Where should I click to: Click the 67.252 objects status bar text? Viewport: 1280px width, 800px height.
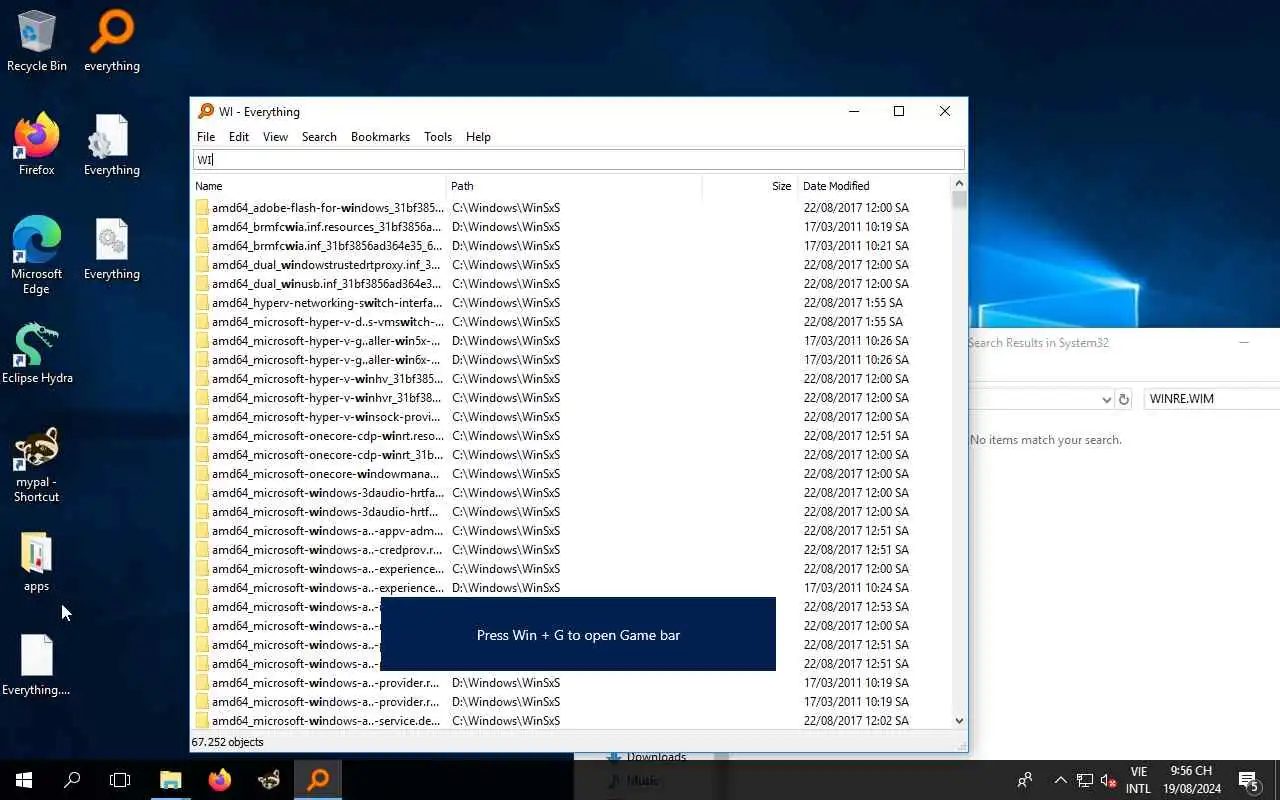[227, 742]
